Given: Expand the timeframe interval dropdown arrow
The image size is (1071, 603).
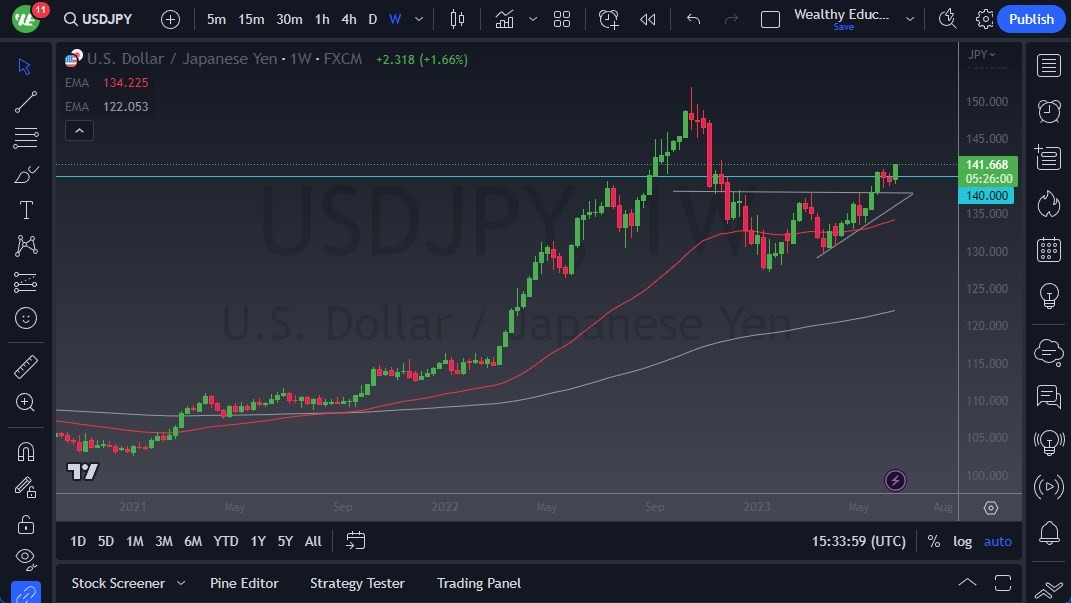Looking at the screenshot, I should [x=419, y=19].
